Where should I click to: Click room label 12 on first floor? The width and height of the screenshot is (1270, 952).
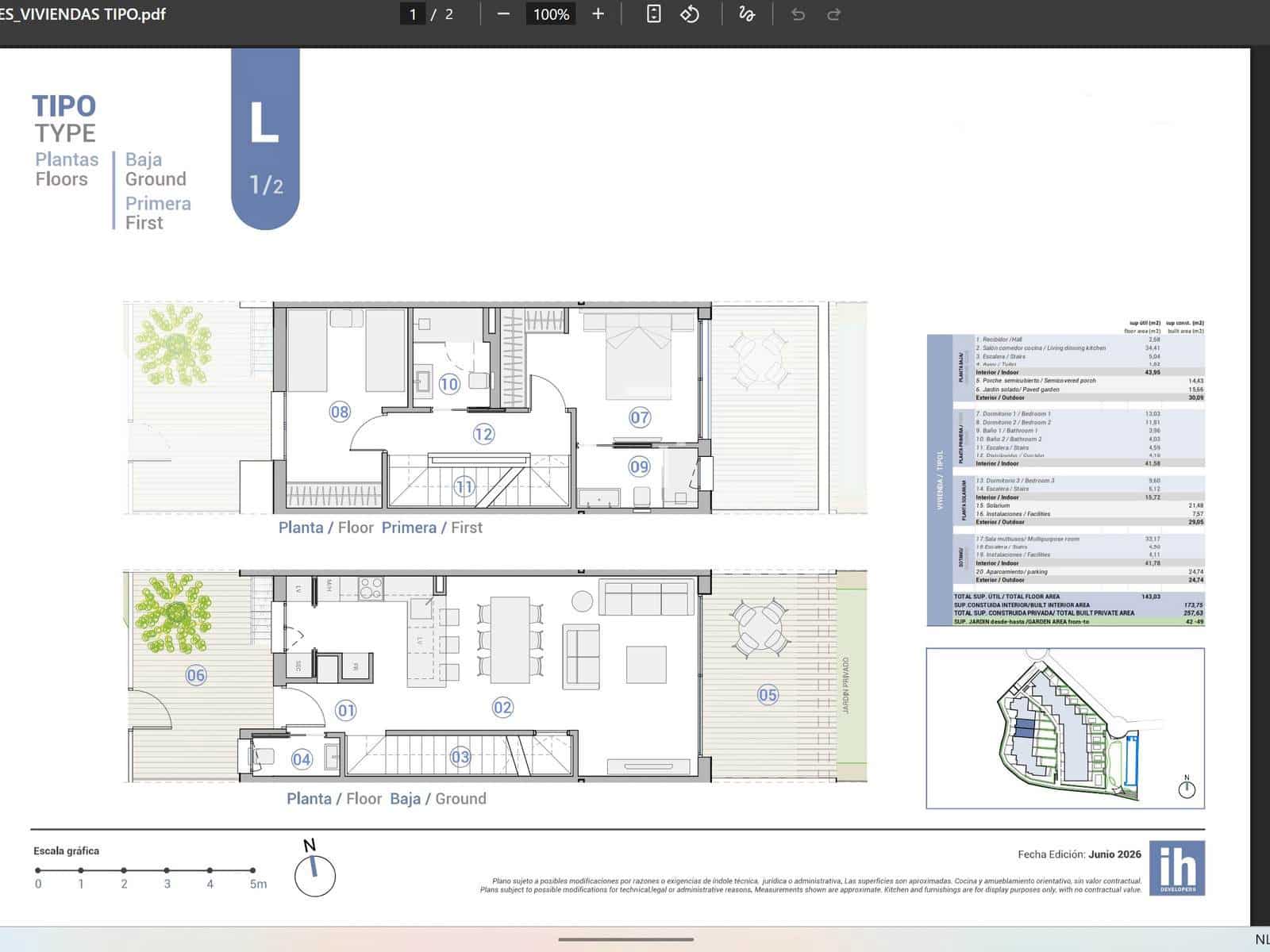483,434
